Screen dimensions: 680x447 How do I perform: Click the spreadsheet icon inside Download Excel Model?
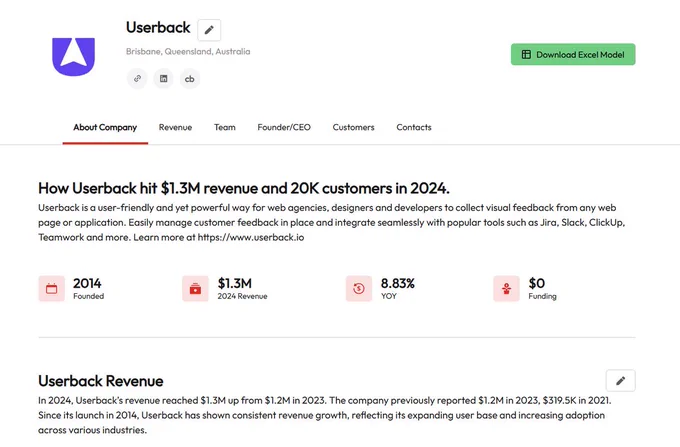pyautogui.click(x=526, y=54)
